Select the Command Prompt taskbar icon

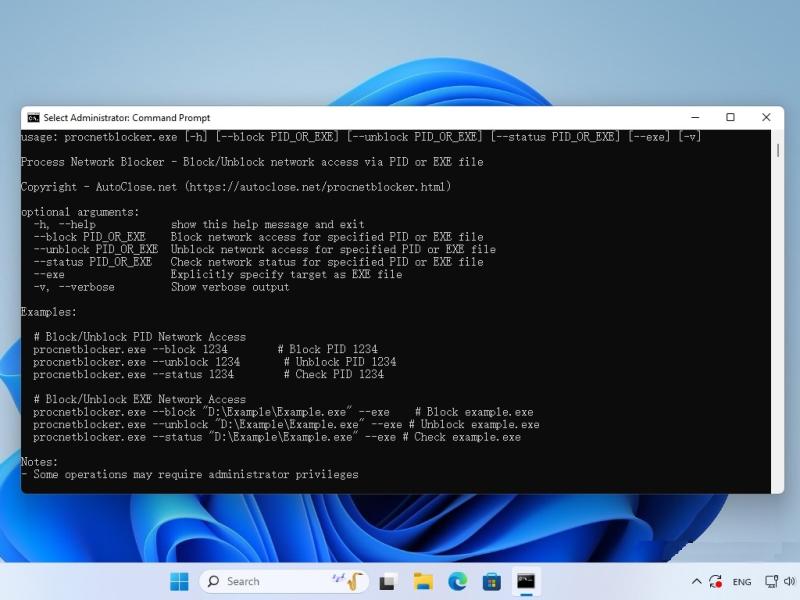[x=523, y=582]
